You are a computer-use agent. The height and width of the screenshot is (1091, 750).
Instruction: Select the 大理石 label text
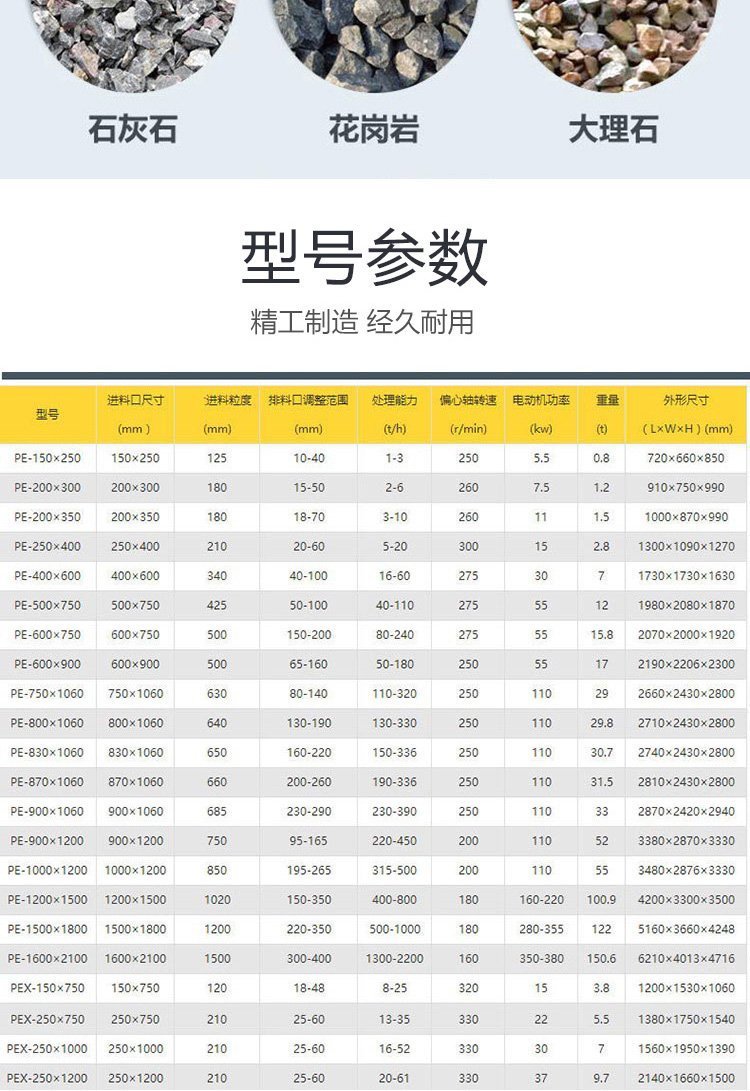tap(613, 130)
